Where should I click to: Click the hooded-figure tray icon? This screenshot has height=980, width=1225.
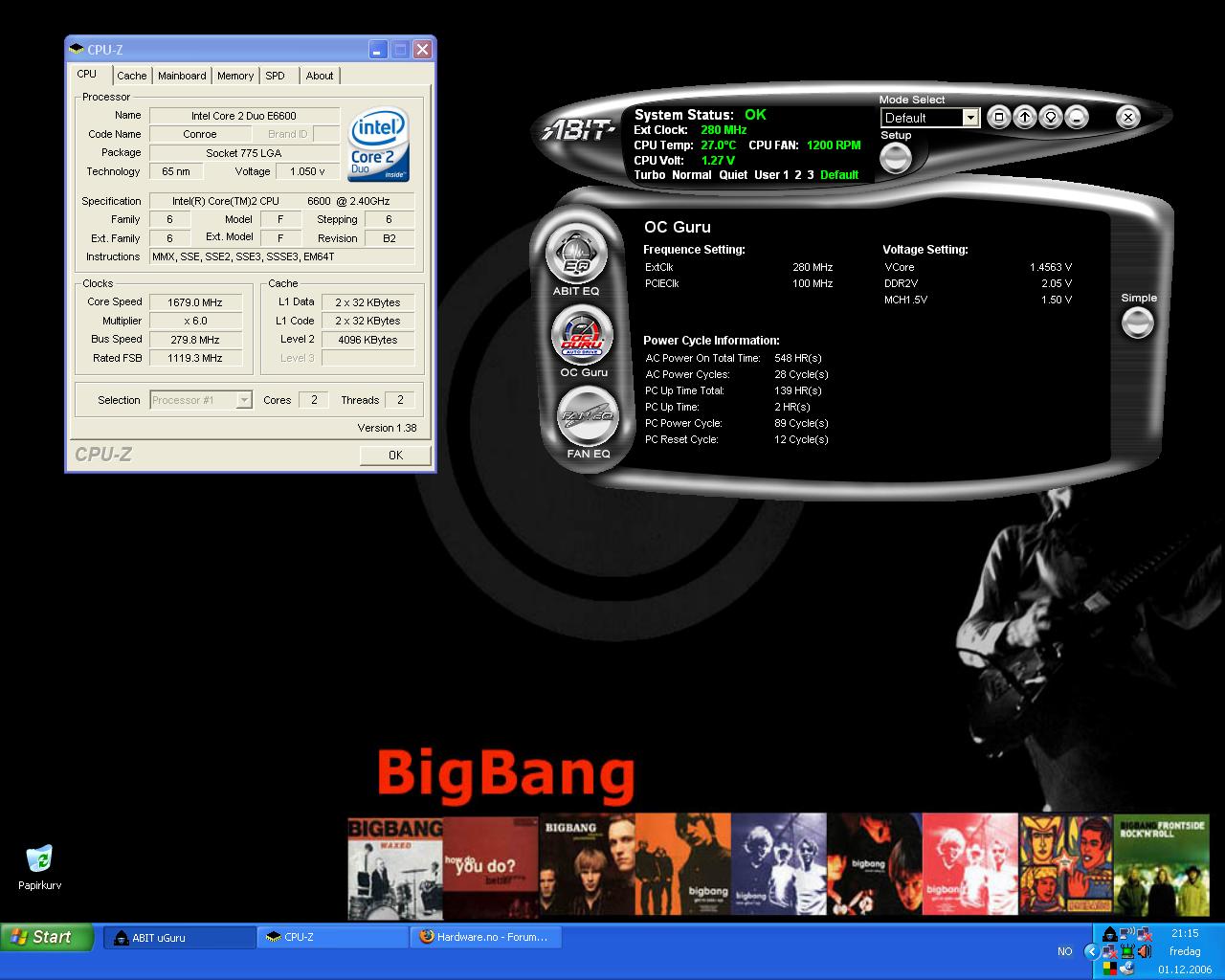[1109, 934]
